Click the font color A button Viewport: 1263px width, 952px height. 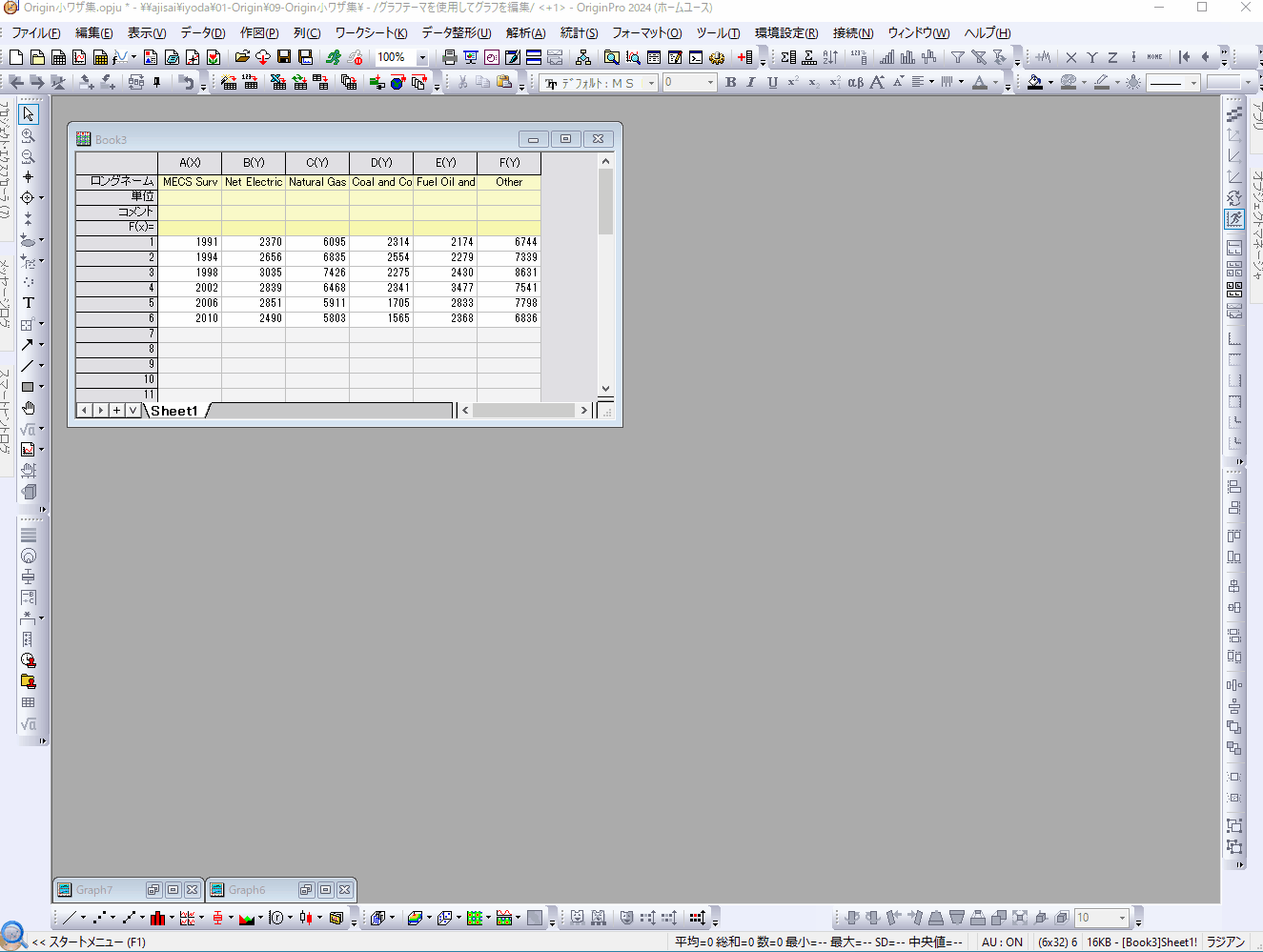coord(980,83)
